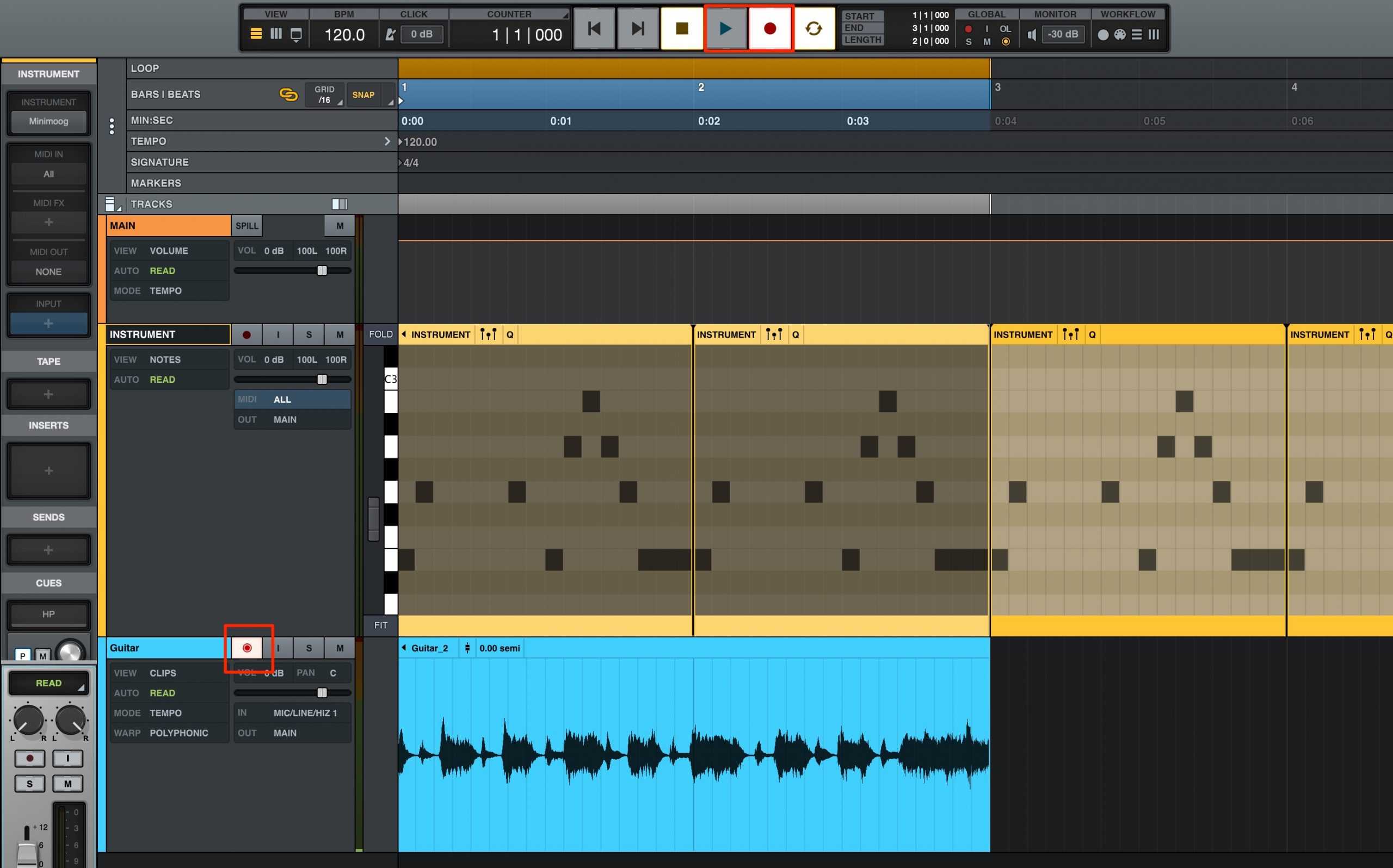Click the SPILL button on MAIN track
This screenshot has height=868, width=1393.
click(247, 226)
